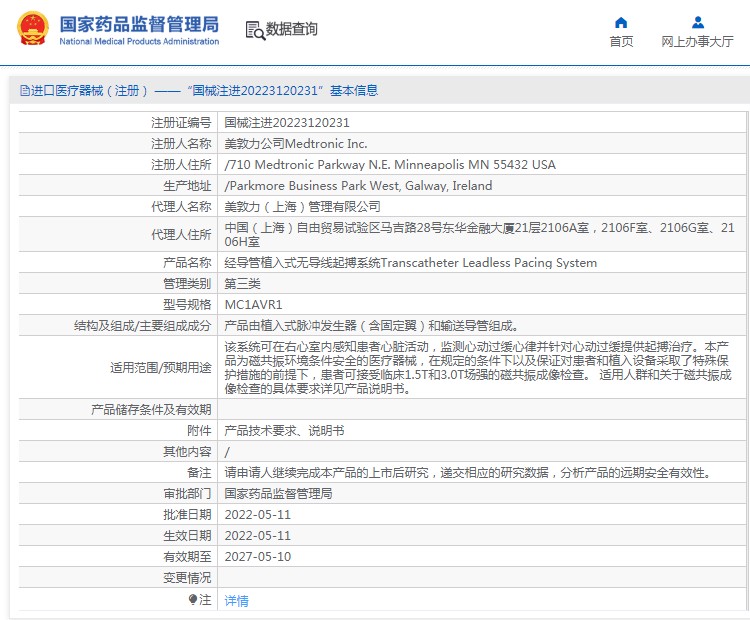Click the 注册人名称 label

pyautogui.click(x=181, y=144)
